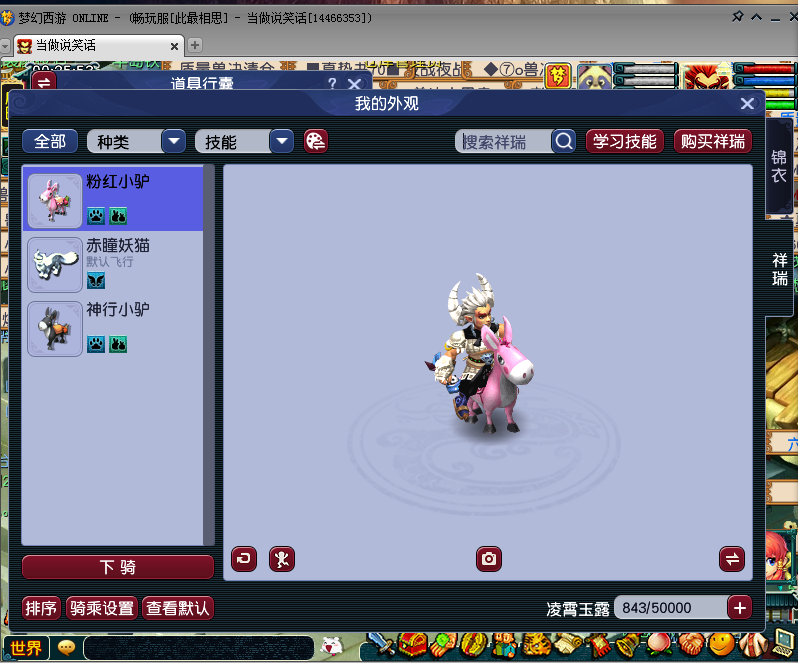Viewport: 798px width, 663px height.
Task: Click the rabbit skill icon under 神行小驴
Action: coord(118,344)
